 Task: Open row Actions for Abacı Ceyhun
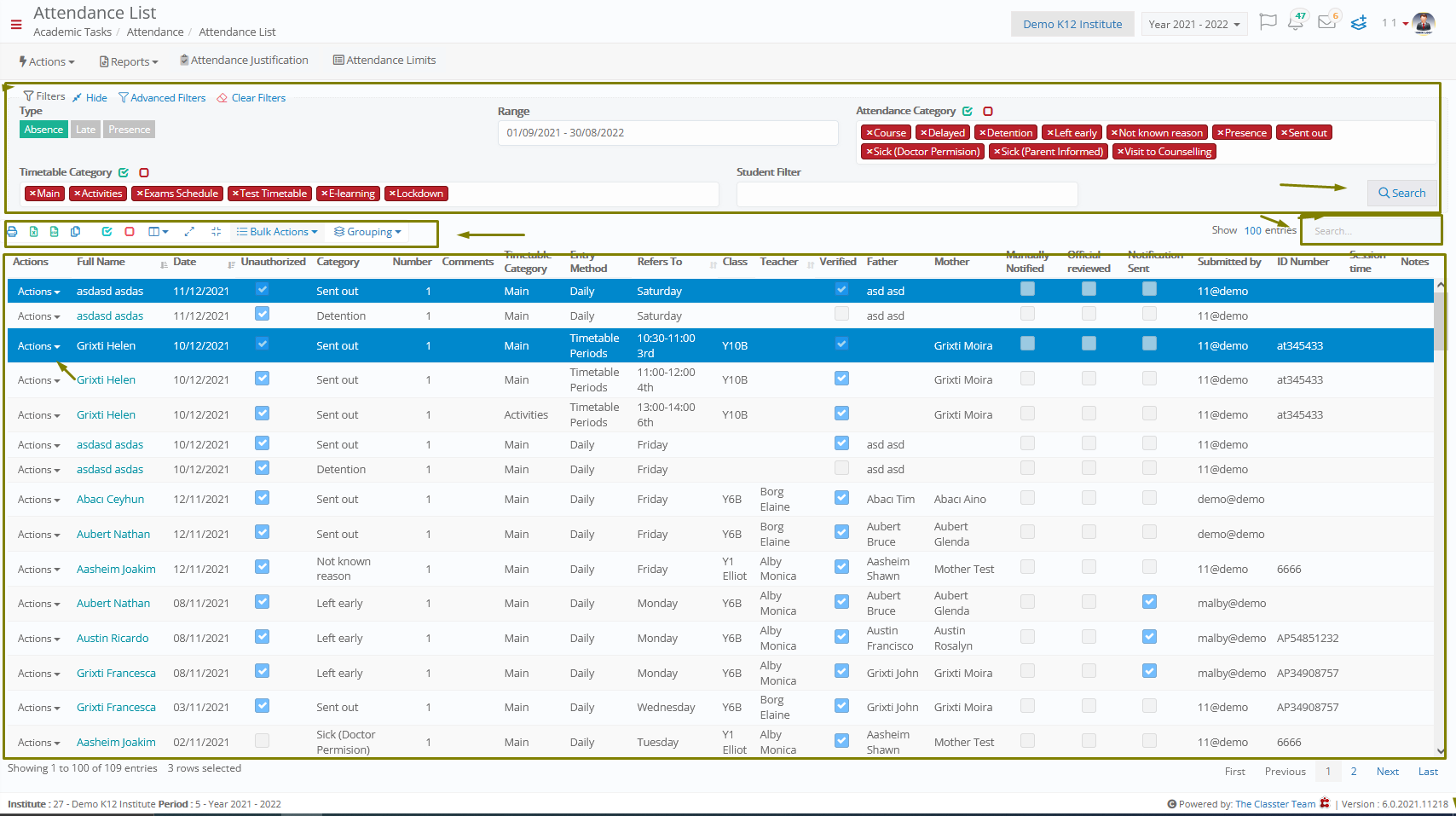click(38, 500)
